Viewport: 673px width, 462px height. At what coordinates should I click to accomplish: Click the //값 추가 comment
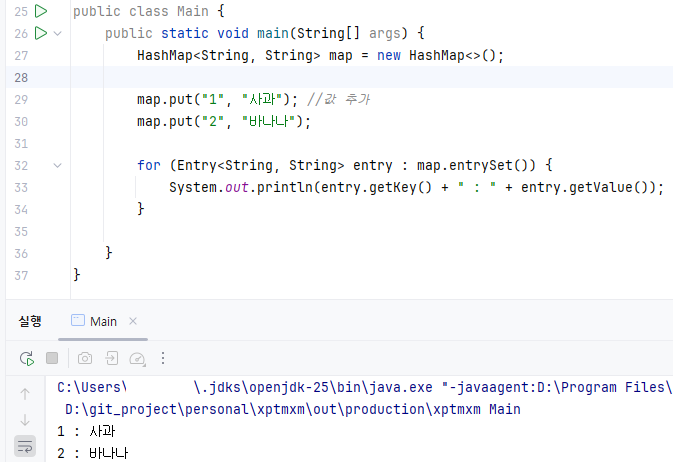pyautogui.click(x=338, y=100)
